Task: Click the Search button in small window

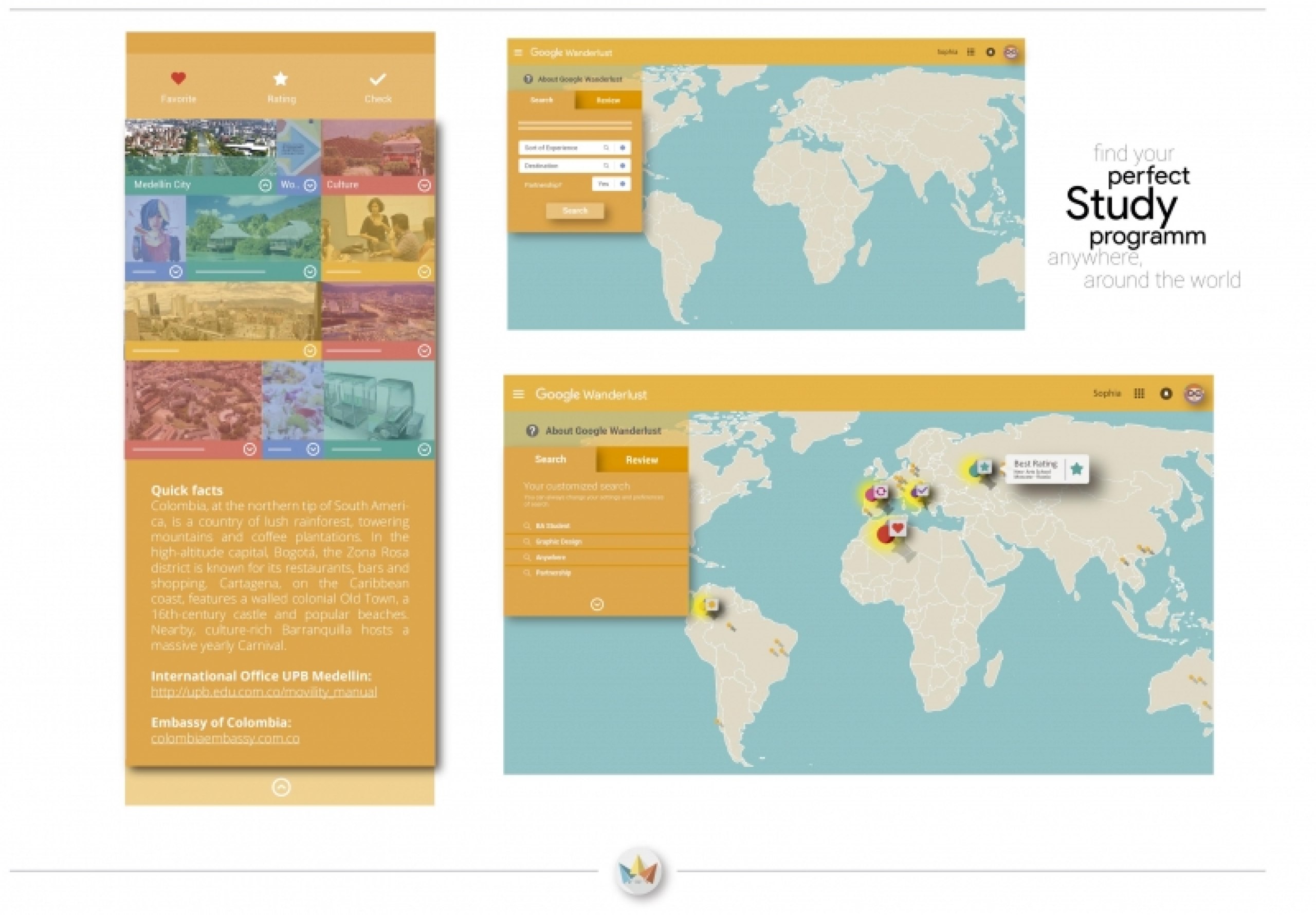Action: point(575,211)
